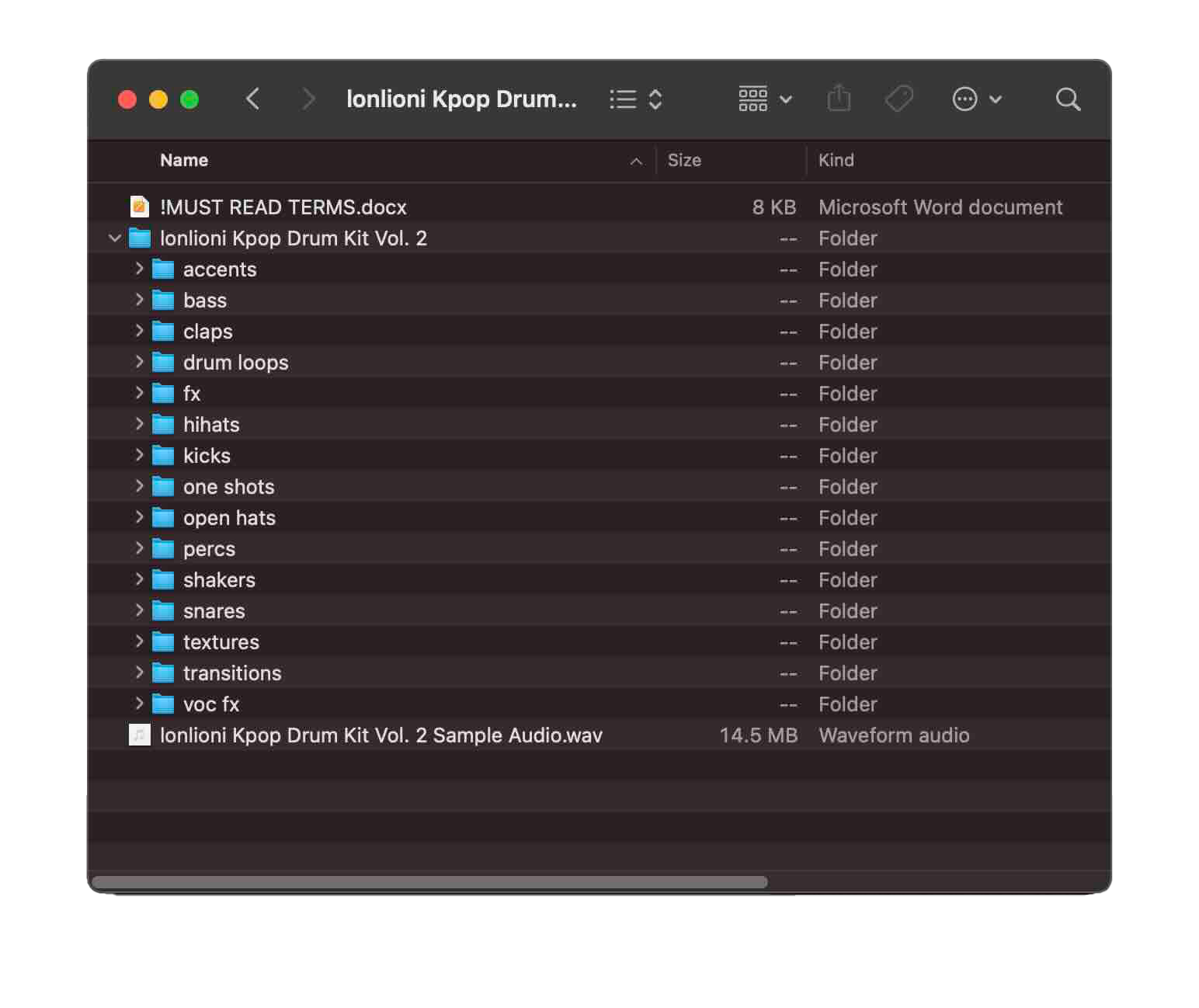Screen dimensions: 1199x1008
Task: Click the Share icon in toolbar
Action: point(839,99)
